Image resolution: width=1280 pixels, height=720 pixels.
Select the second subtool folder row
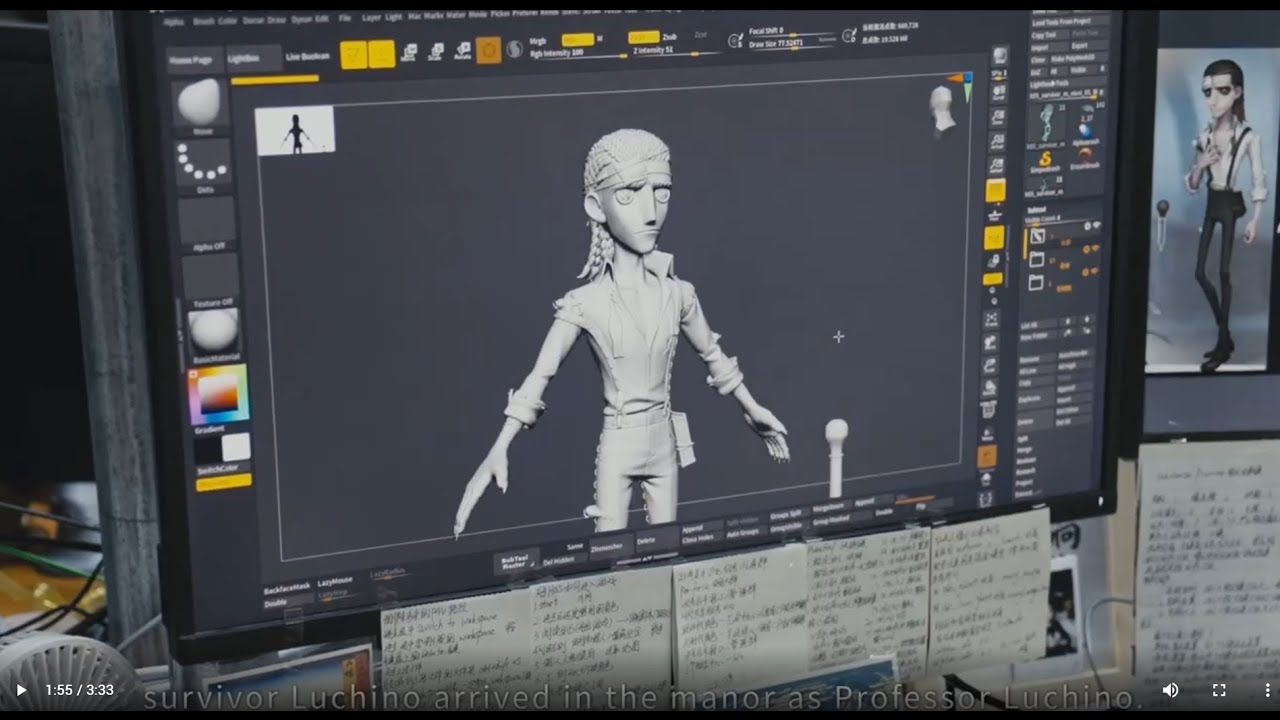1062,260
